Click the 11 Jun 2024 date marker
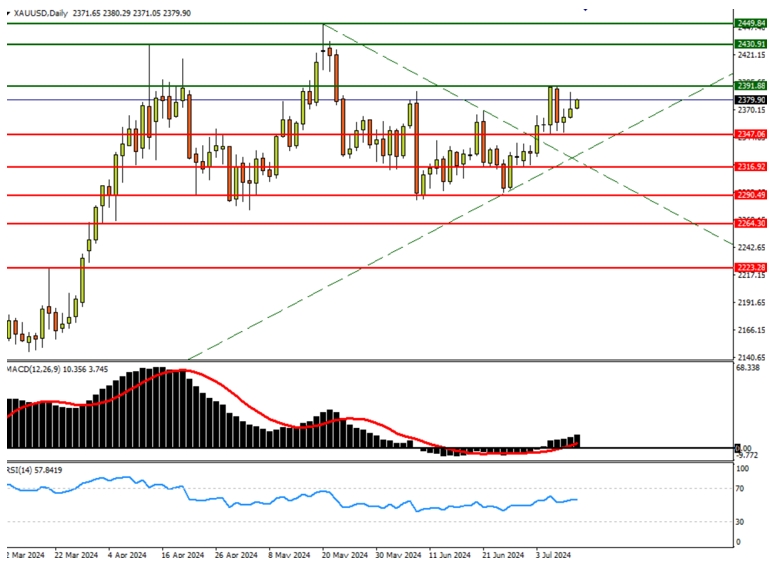Viewport: 776px width, 569px height. coord(447,553)
